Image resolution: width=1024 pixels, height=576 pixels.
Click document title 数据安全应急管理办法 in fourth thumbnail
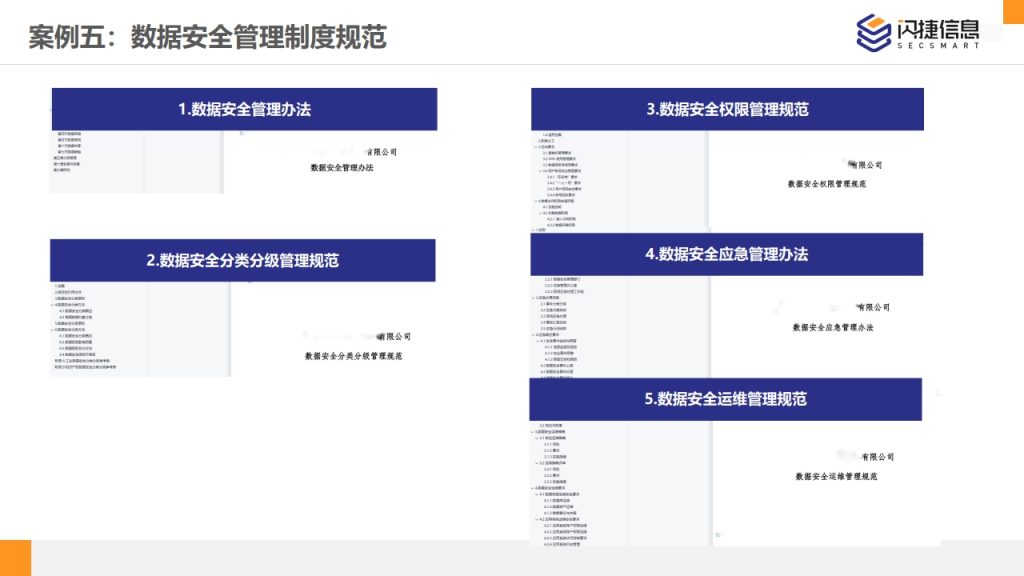click(833, 327)
